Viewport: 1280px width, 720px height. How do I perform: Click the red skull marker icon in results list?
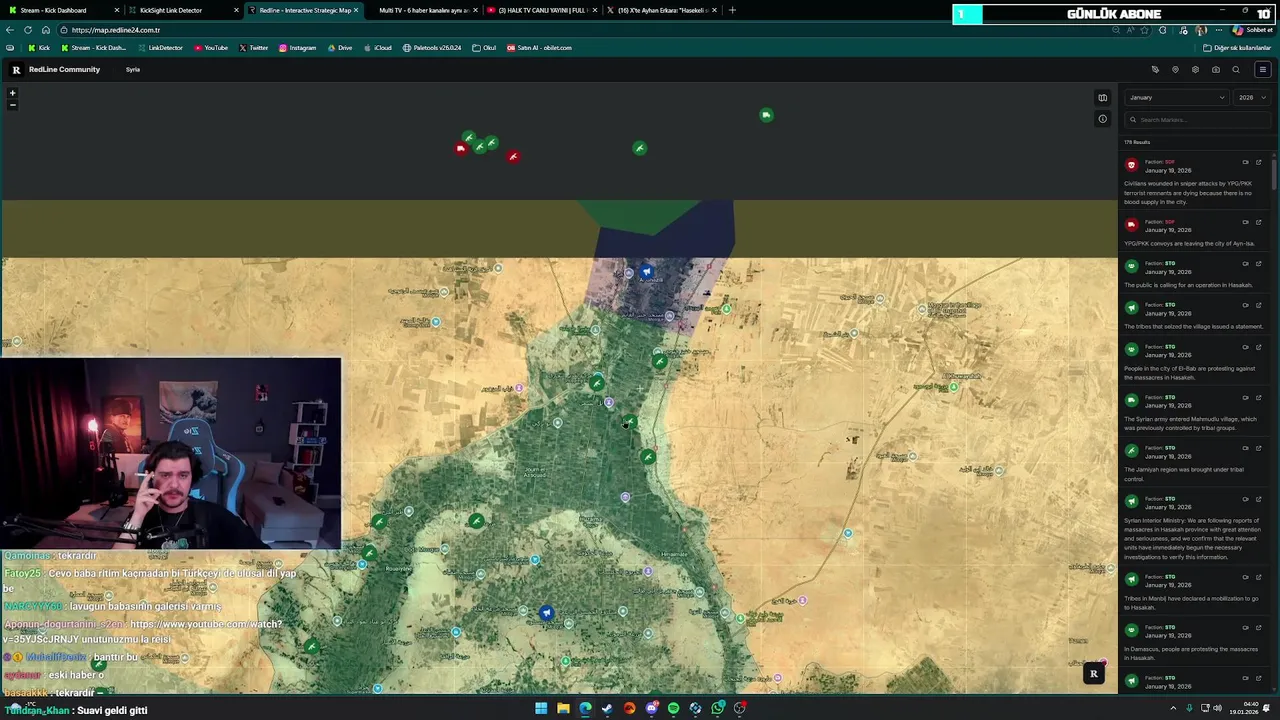(1132, 165)
